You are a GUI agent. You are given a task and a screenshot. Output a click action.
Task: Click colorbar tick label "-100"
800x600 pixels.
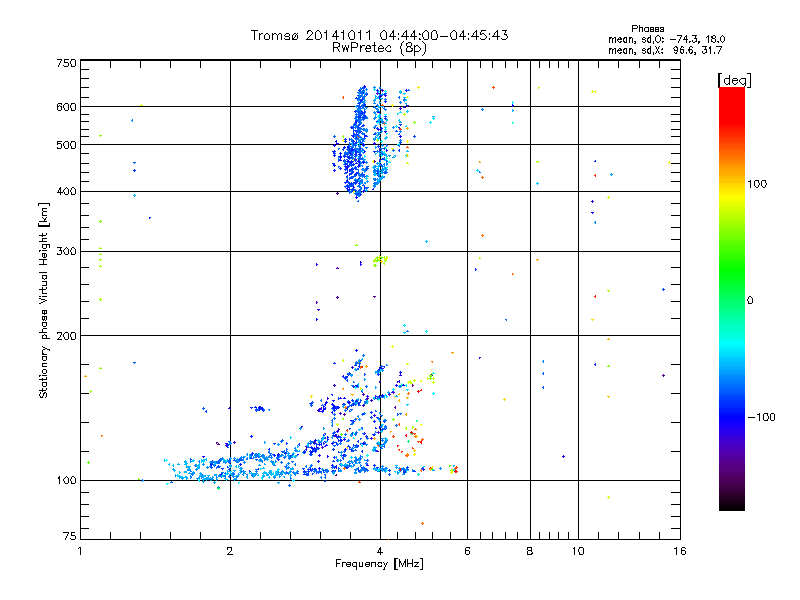tap(762, 417)
